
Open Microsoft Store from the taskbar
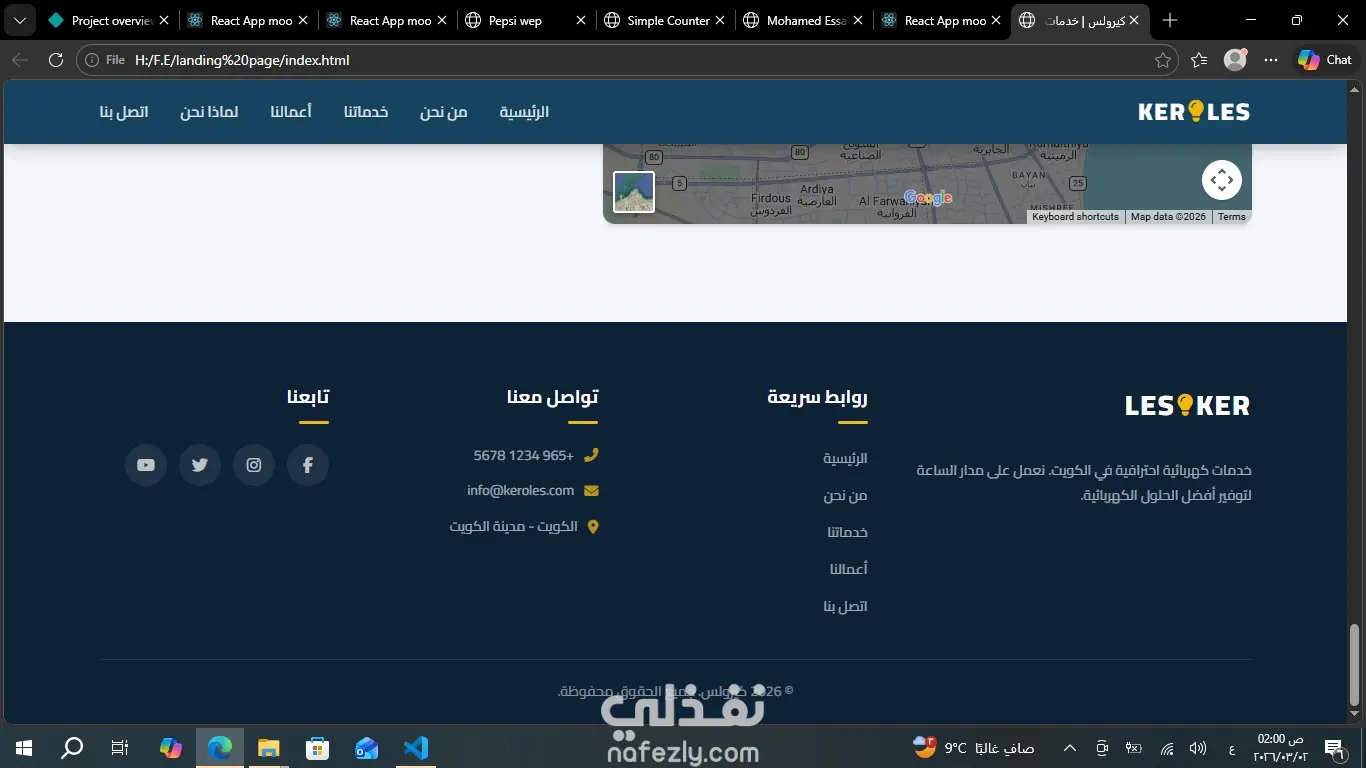click(x=317, y=747)
